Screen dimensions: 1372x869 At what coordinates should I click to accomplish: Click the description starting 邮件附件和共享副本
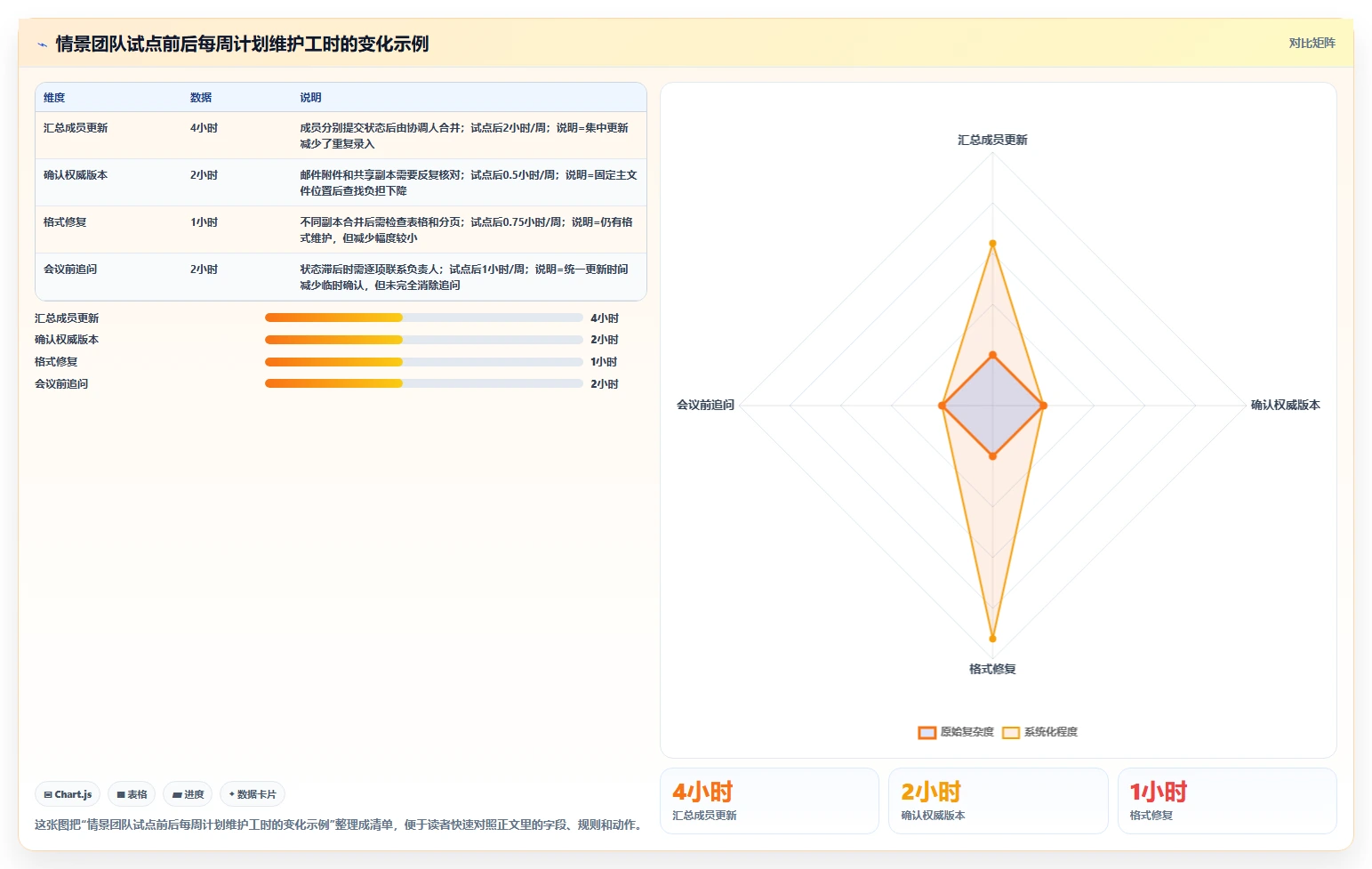coord(469,183)
